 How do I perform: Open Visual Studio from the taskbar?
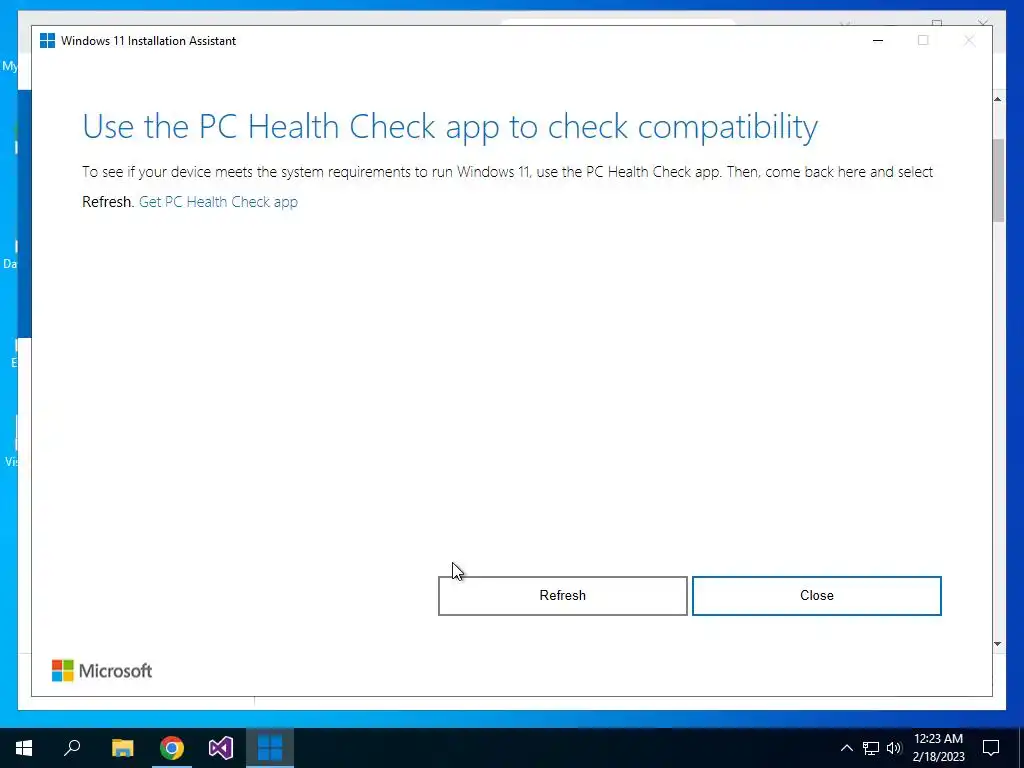[x=221, y=748]
